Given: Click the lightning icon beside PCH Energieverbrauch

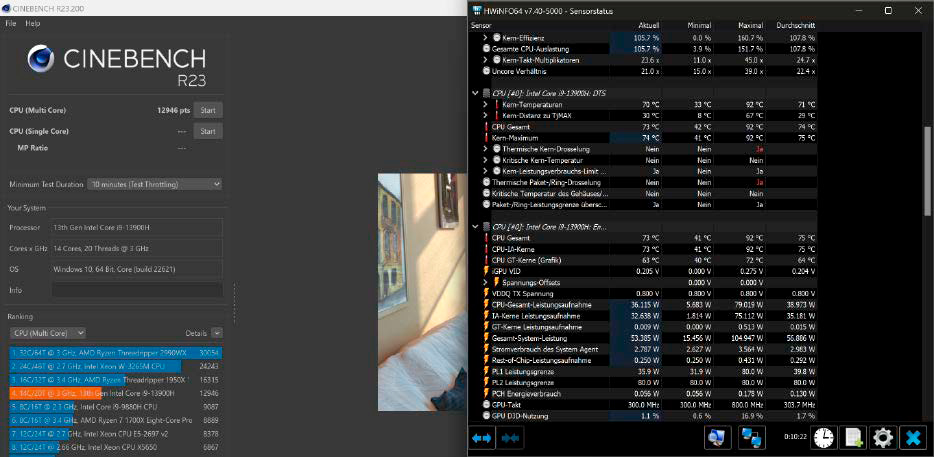Looking at the screenshot, I should click(x=486, y=394).
